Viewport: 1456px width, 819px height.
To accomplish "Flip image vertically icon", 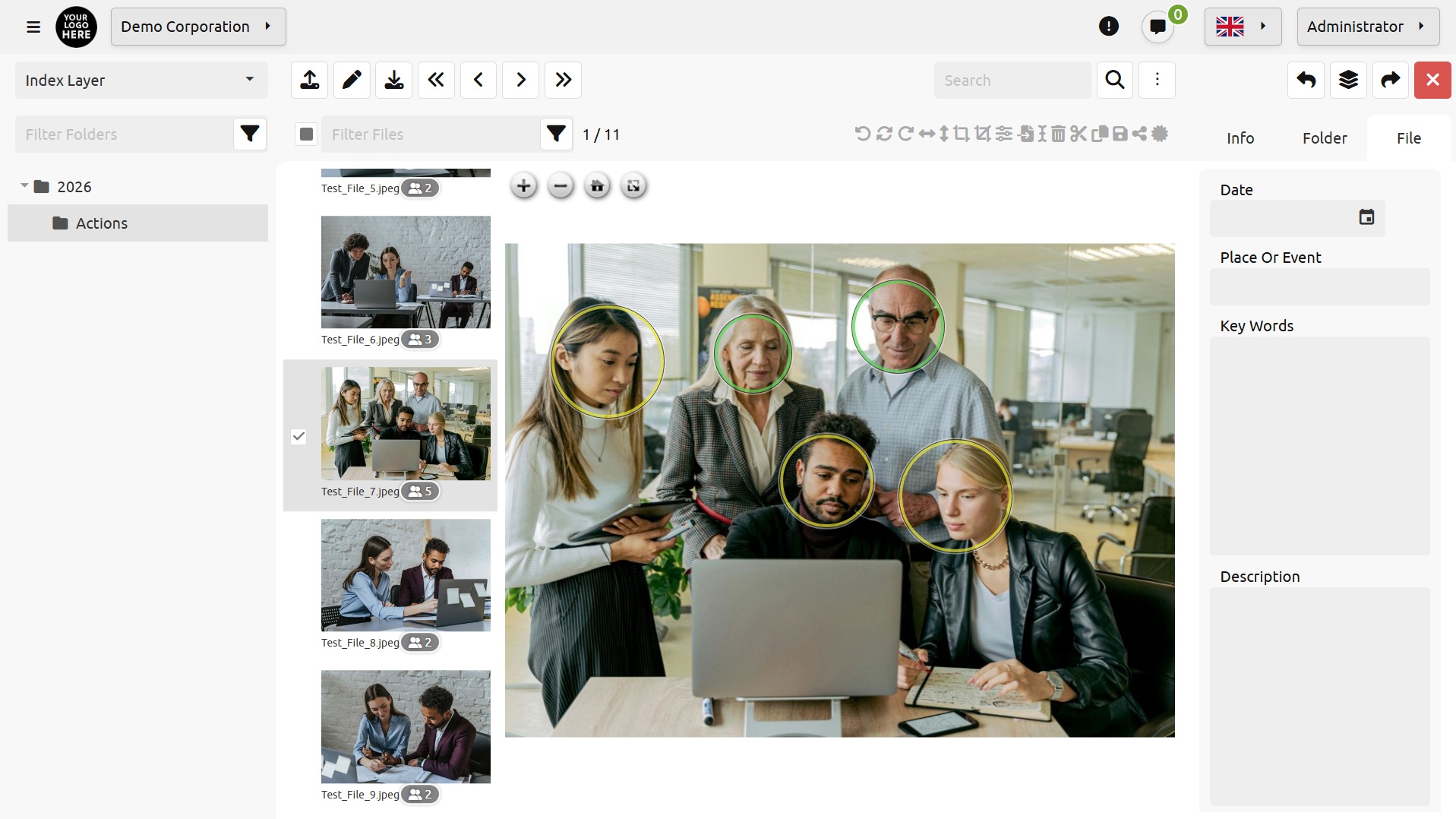I will [x=944, y=134].
